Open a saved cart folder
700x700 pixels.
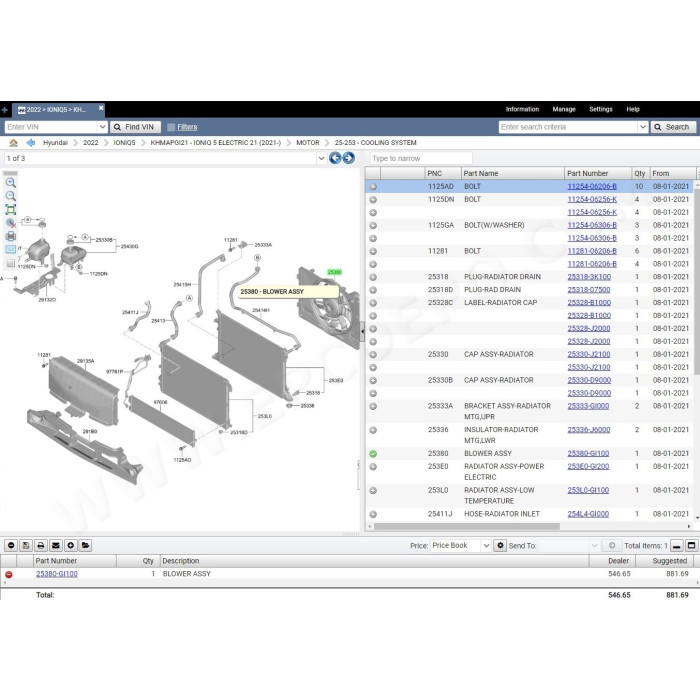tap(85, 545)
